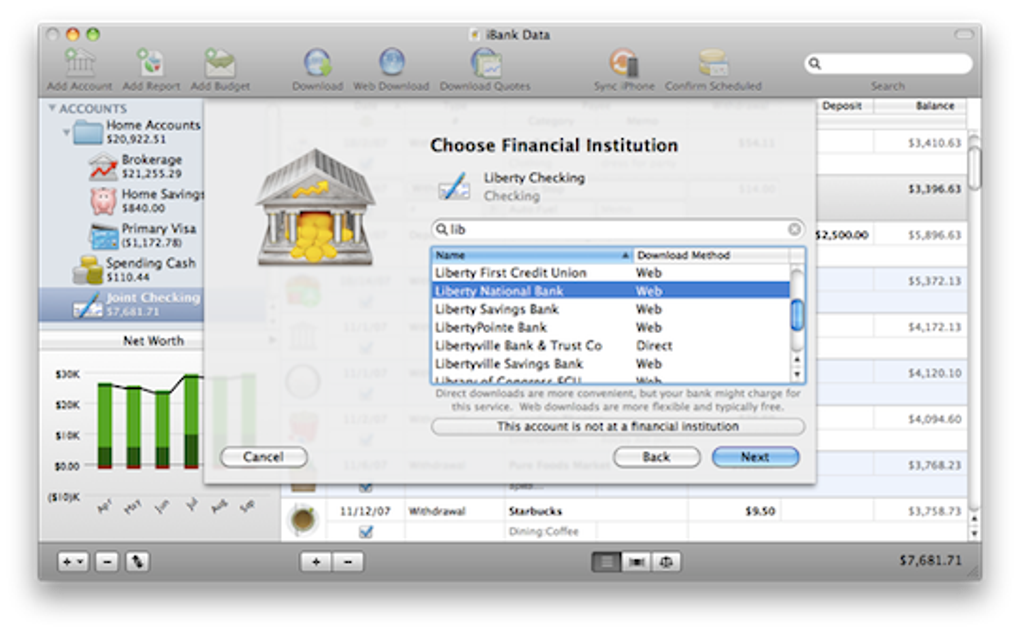This screenshot has height=633, width=1020.
Task: Select the Add Budget toolbar icon
Action: [220, 63]
